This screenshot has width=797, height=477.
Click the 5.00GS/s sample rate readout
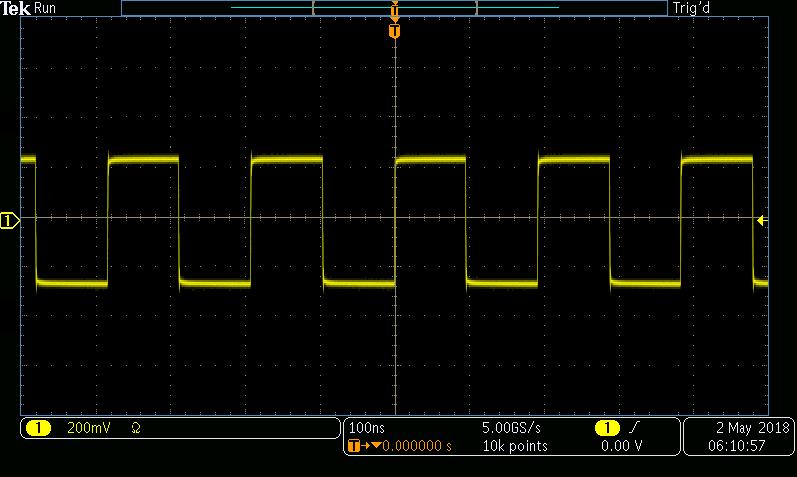(512, 428)
